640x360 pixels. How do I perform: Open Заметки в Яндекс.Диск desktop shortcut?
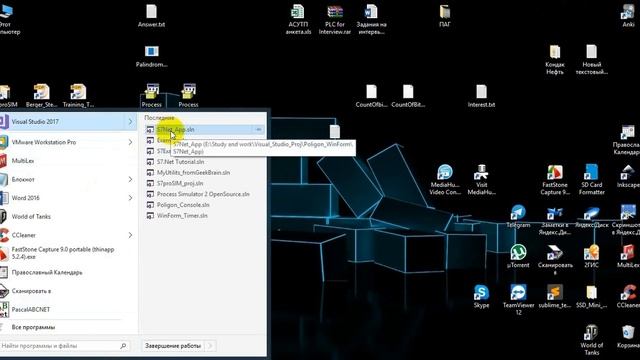coord(555,220)
